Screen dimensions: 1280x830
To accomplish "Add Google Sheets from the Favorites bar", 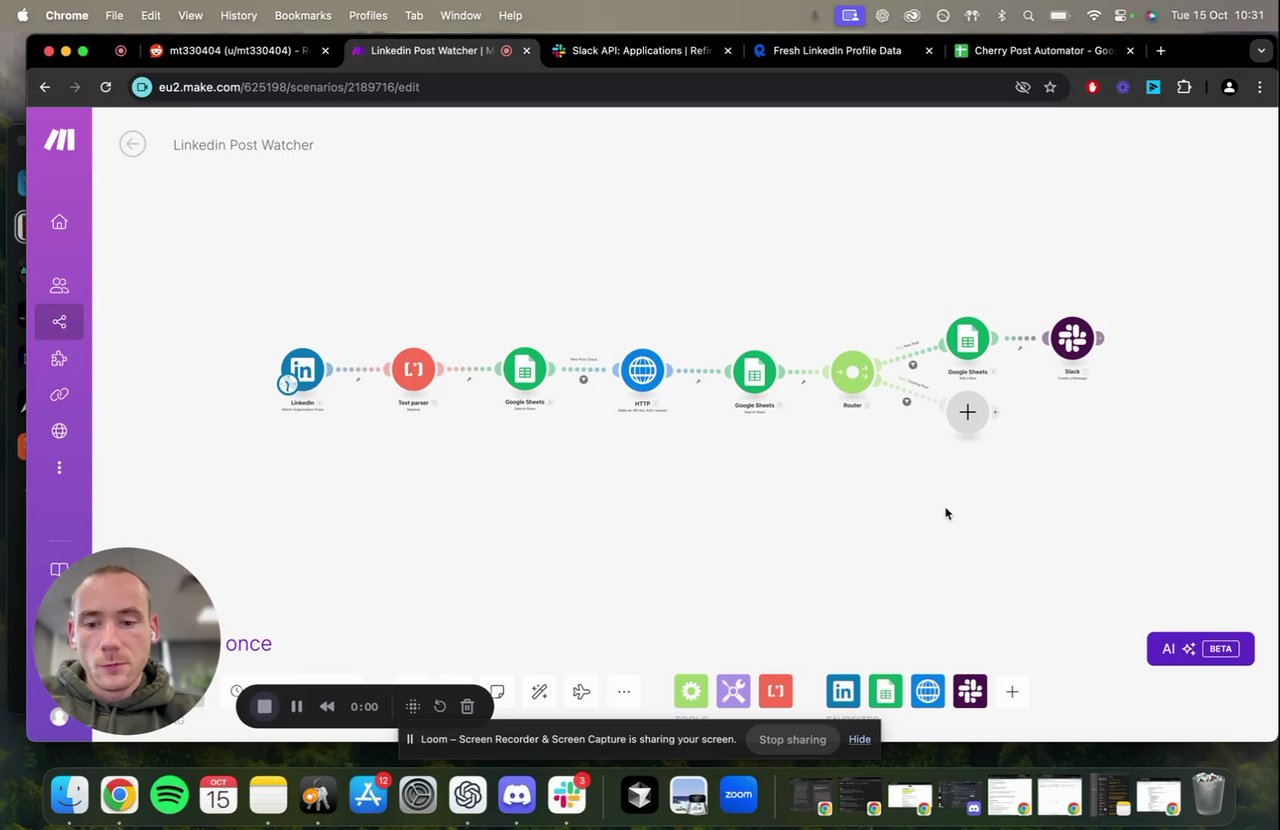I will [885, 691].
